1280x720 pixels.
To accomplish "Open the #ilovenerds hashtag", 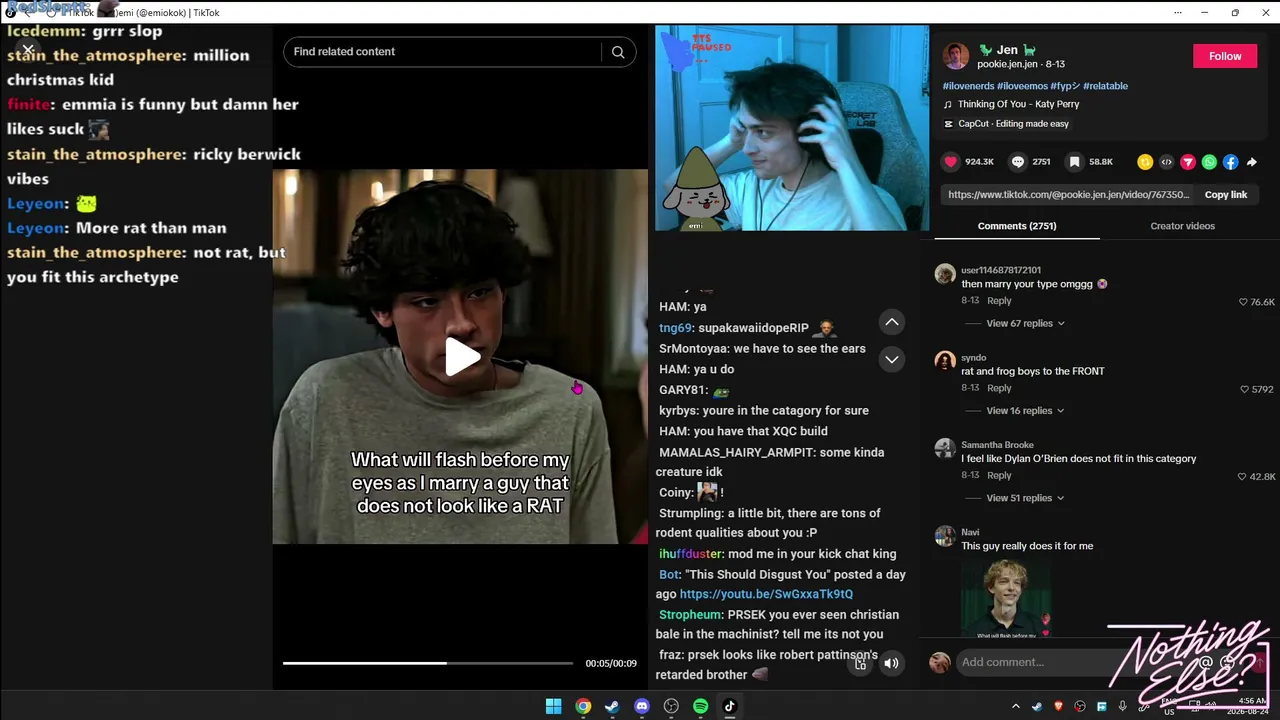I will click(968, 86).
